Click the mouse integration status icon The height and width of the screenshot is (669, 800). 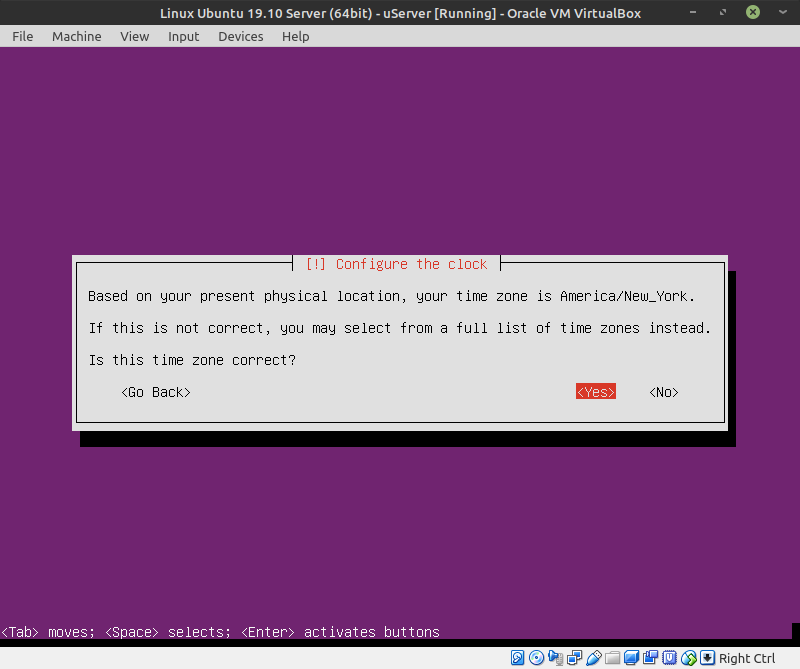689,658
